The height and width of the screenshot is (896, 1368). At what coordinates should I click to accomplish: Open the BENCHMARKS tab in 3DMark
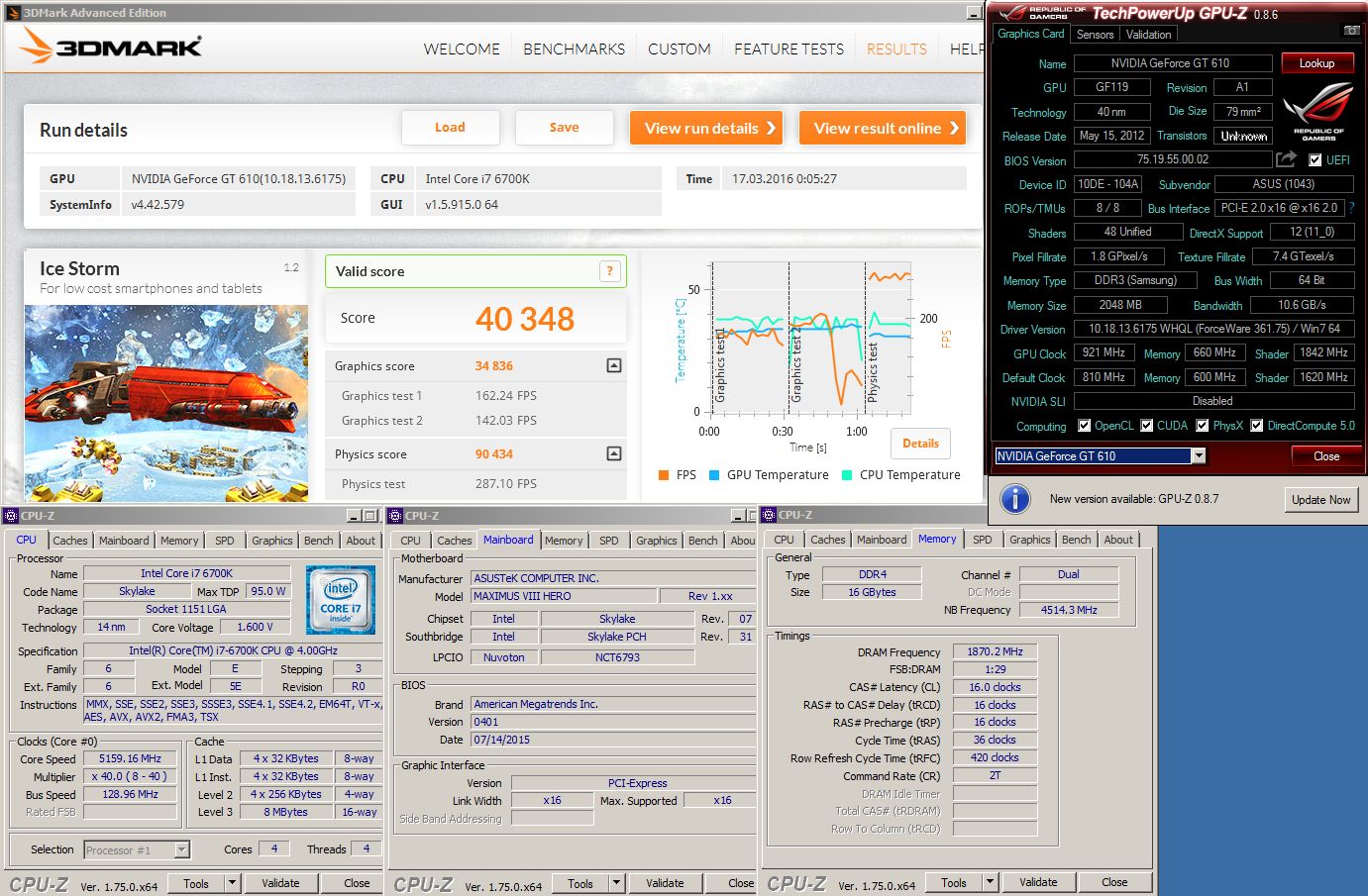tap(575, 49)
